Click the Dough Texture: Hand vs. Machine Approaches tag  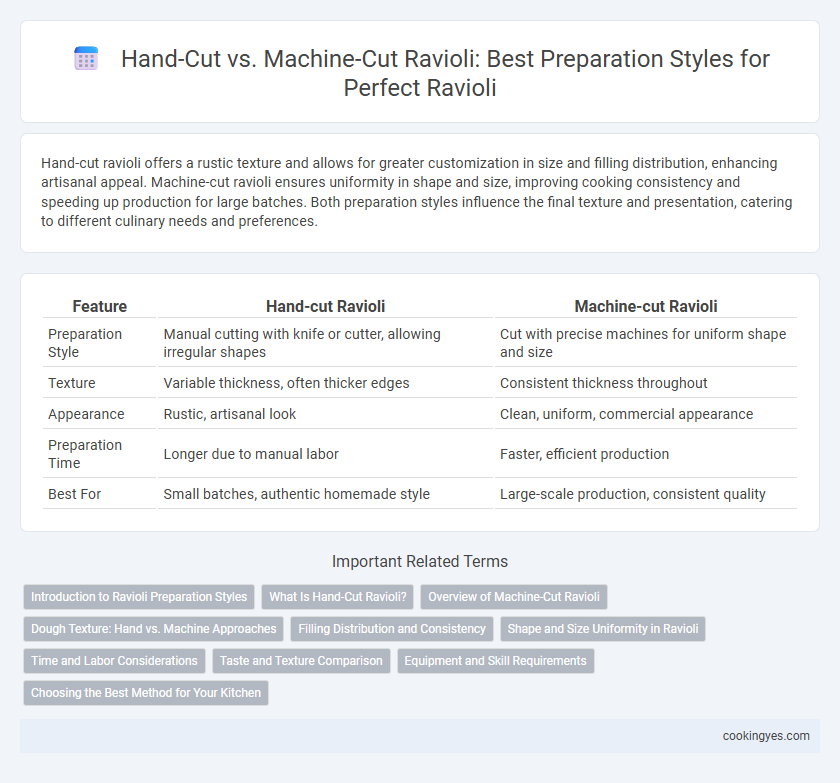click(153, 629)
